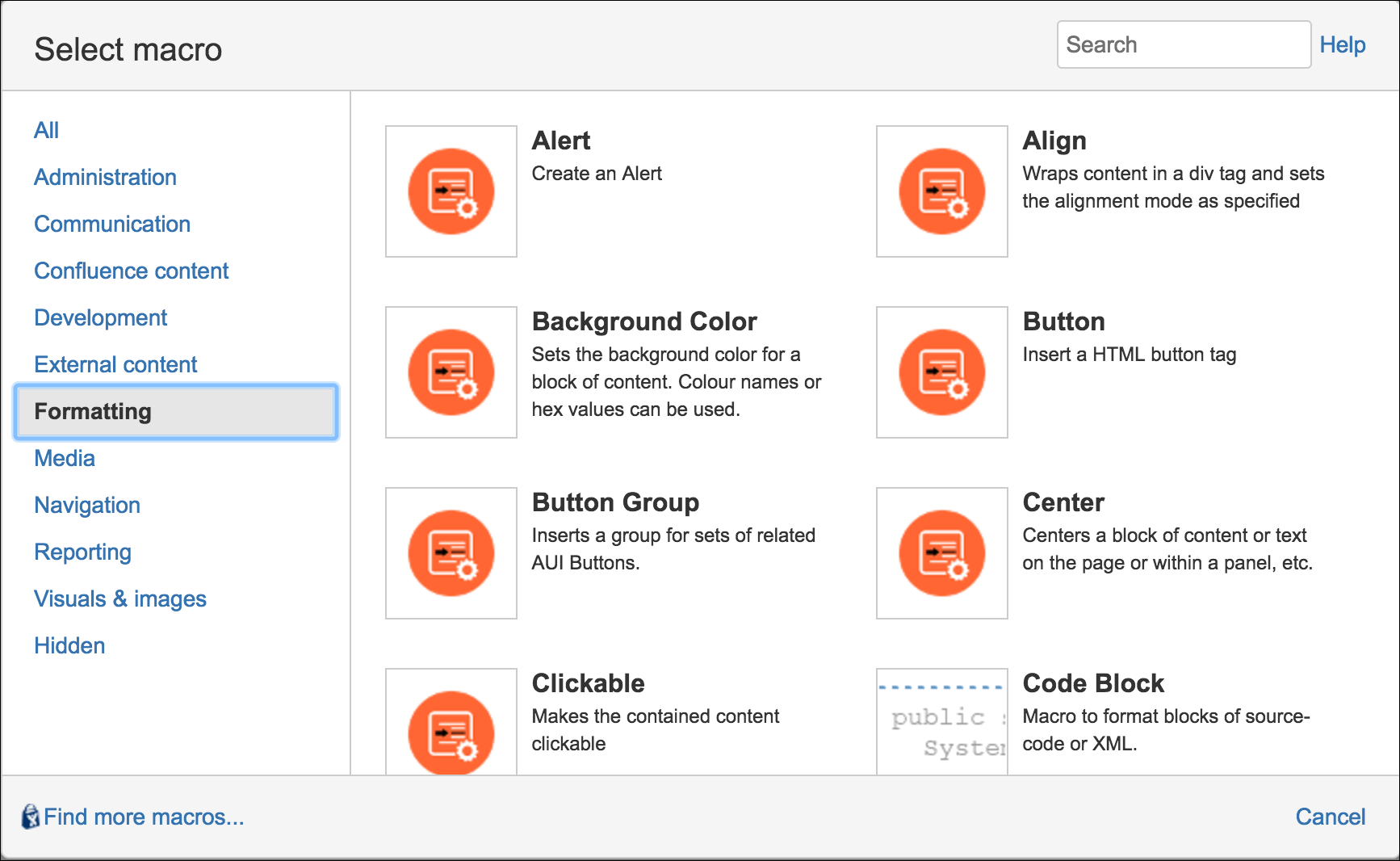Select the External content category
Image resolution: width=1400 pixels, height=861 pixels.
[115, 364]
